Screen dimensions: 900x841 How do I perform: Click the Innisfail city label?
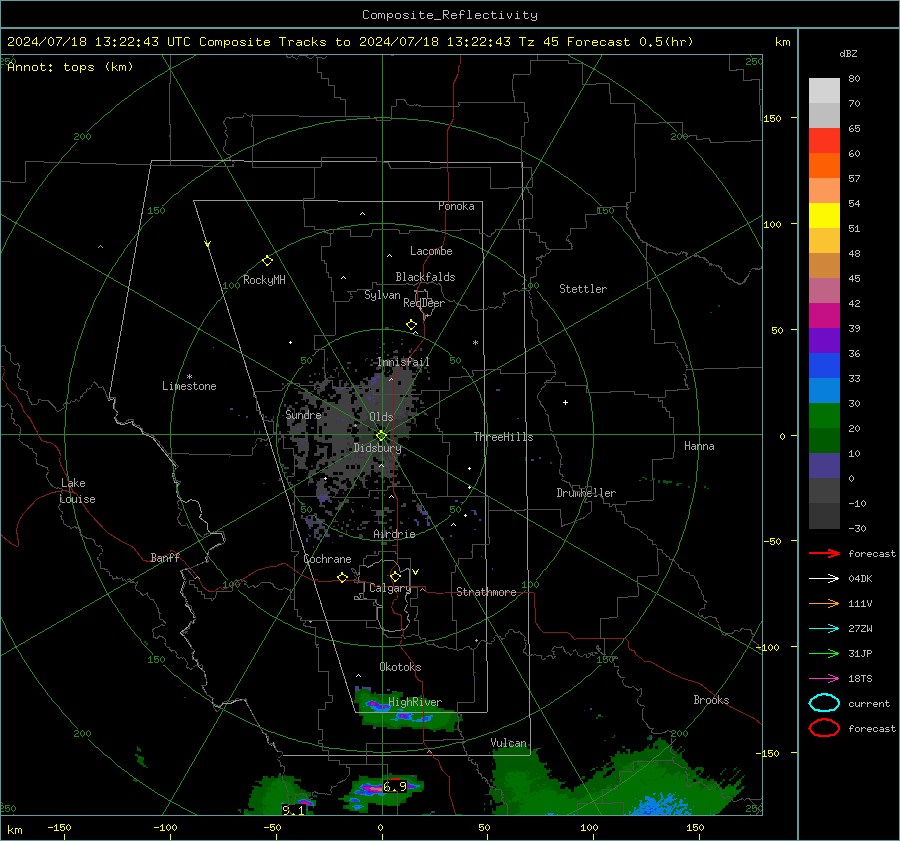point(403,362)
